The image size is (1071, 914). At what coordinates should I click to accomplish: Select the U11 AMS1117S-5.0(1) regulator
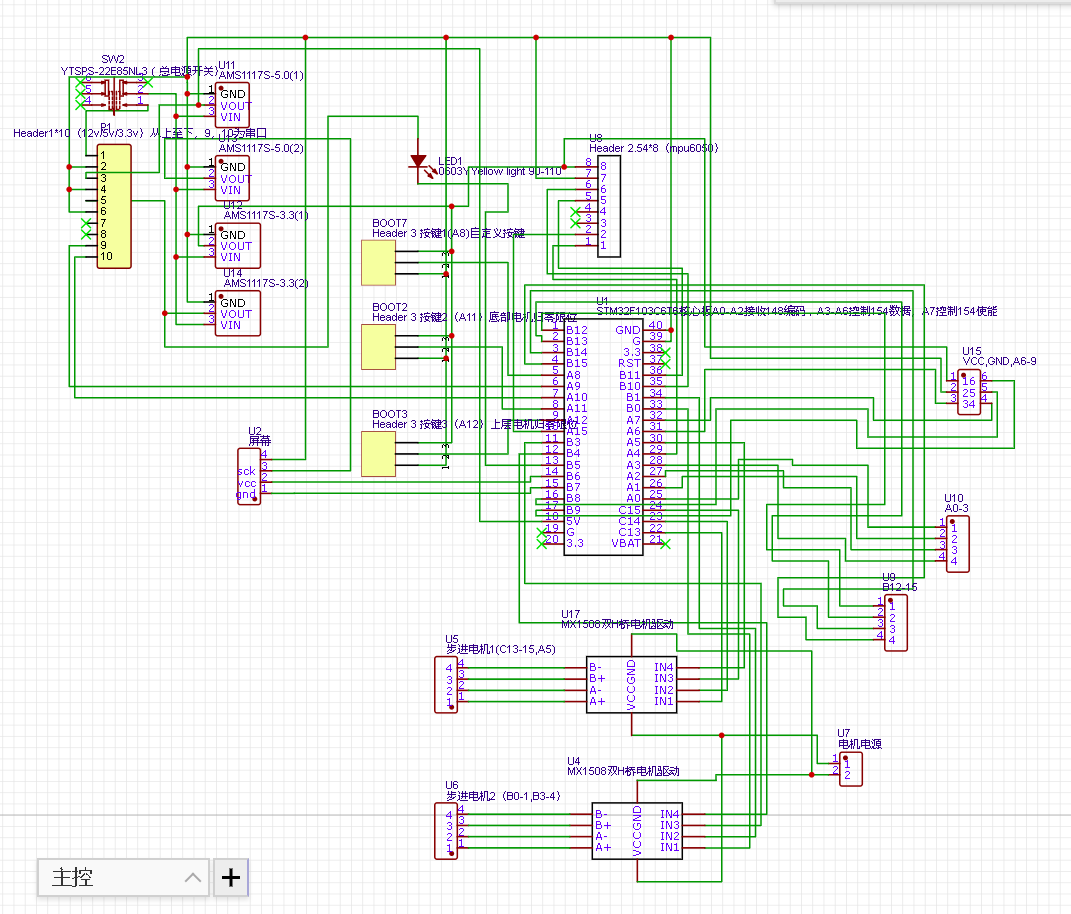pos(232,105)
